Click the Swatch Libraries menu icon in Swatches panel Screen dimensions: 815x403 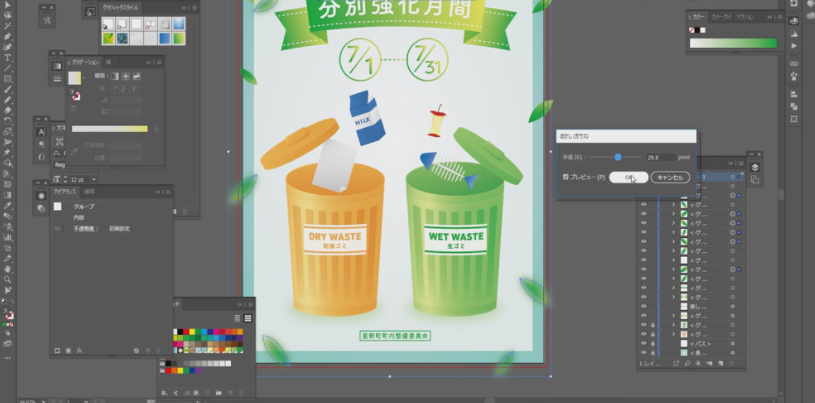(x=164, y=393)
